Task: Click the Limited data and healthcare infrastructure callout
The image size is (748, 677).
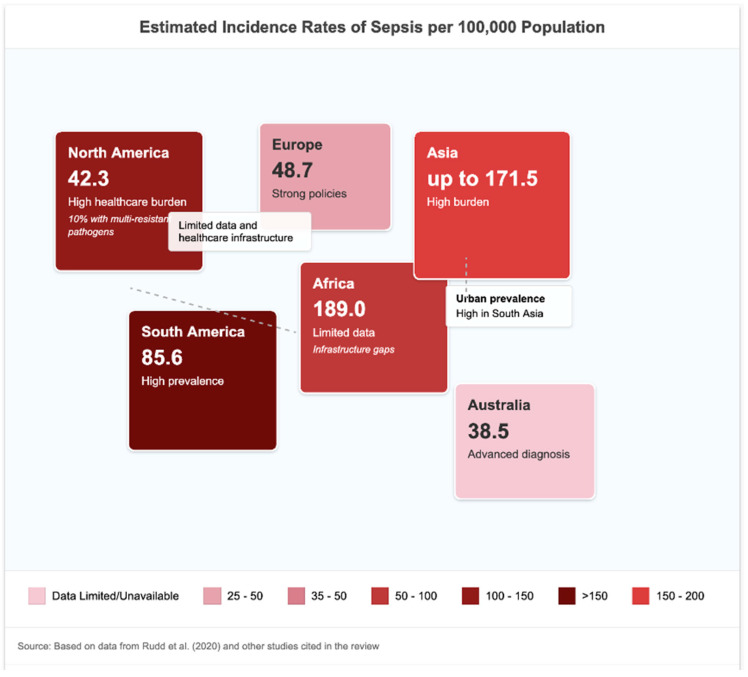Action: click(239, 231)
